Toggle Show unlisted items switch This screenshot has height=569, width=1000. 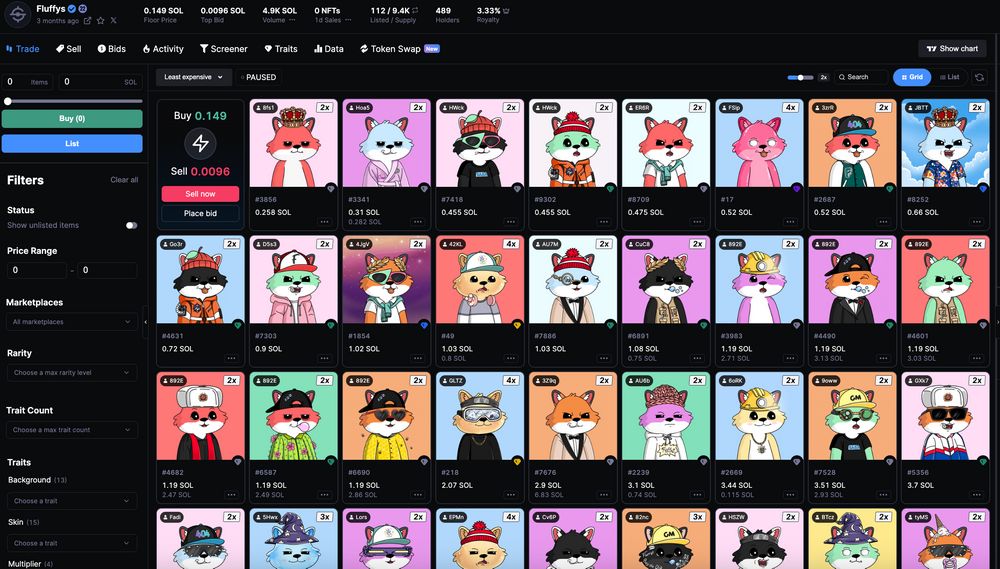pyautogui.click(x=131, y=225)
